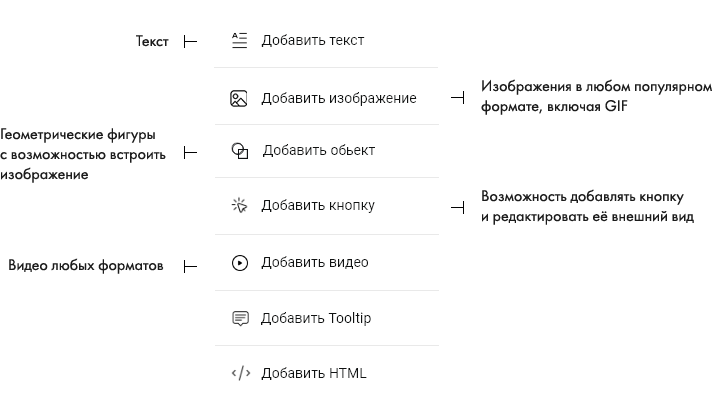The height and width of the screenshot is (399, 712).
Task: Click the GIF image formats description text
Action: [x=596, y=96]
